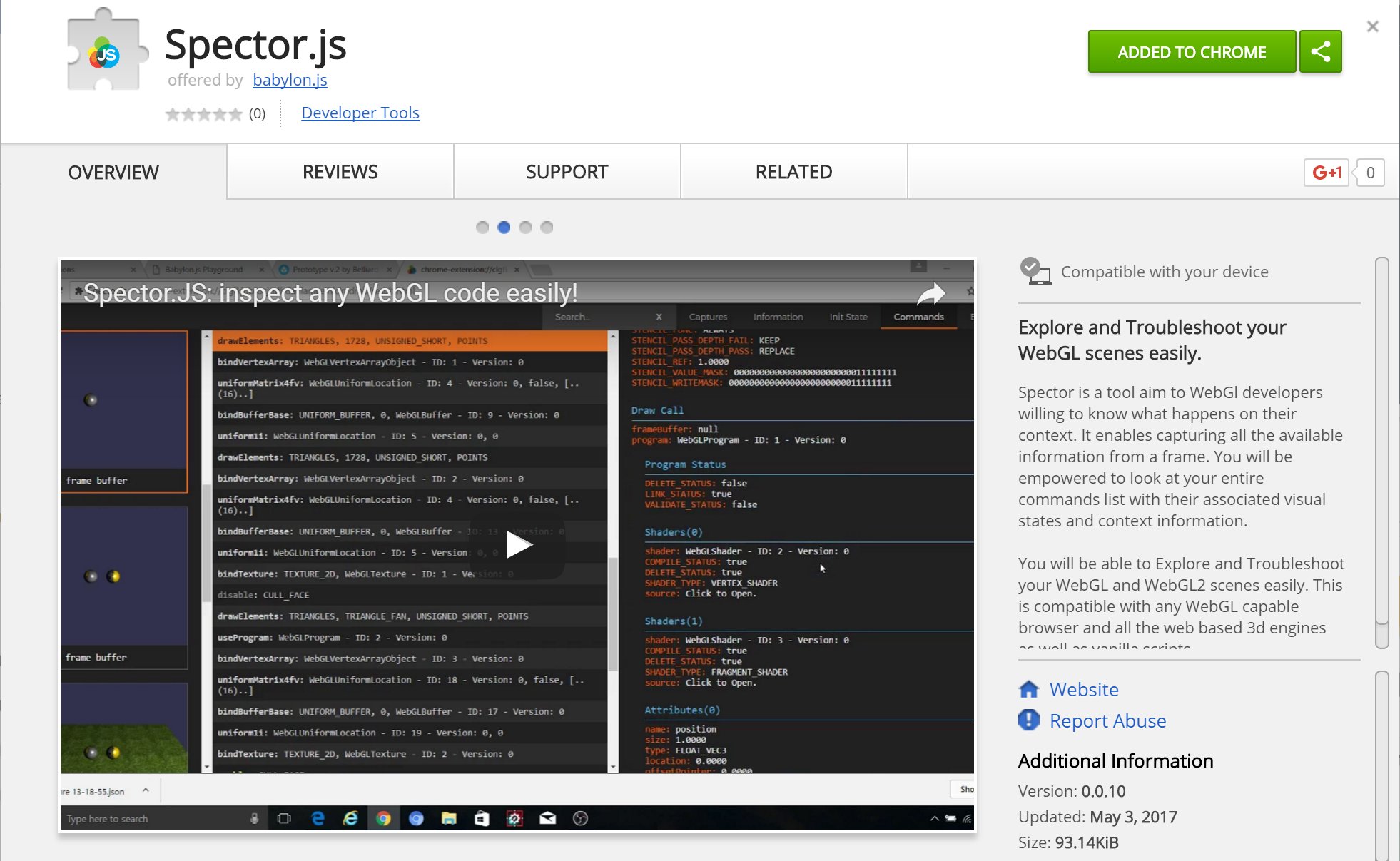Viewport: 1400px width, 861px height.
Task: Click the 'Updated: May 3, 2017' line
Action: coord(1097,817)
